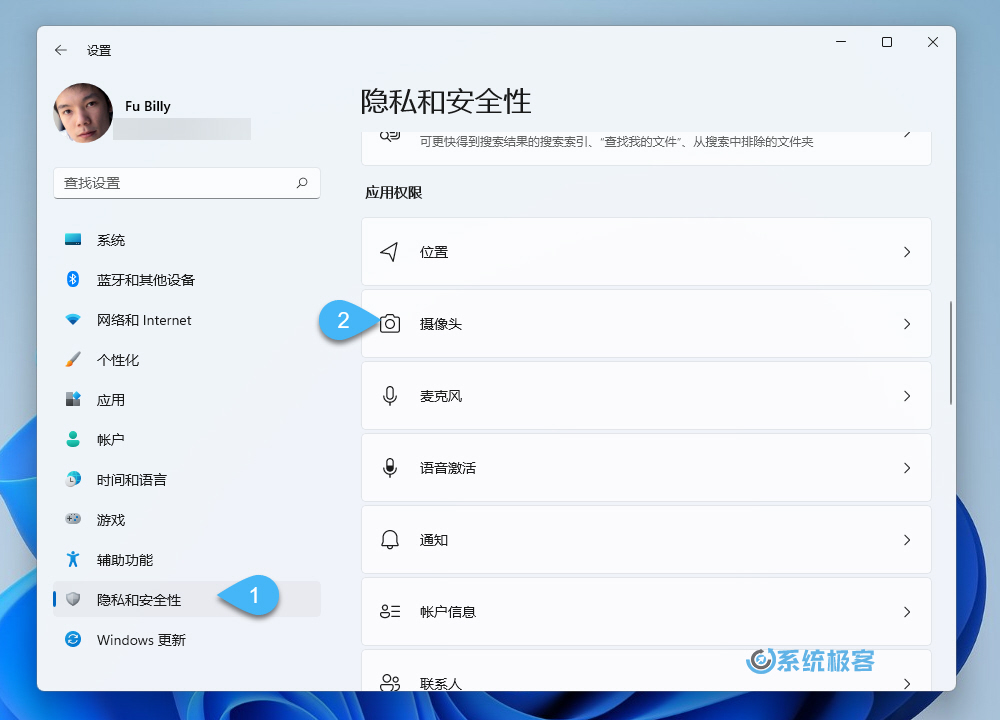Maximize the Settings window
Image resolution: width=1000 pixels, height=720 pixels.
tap(886, 42)
